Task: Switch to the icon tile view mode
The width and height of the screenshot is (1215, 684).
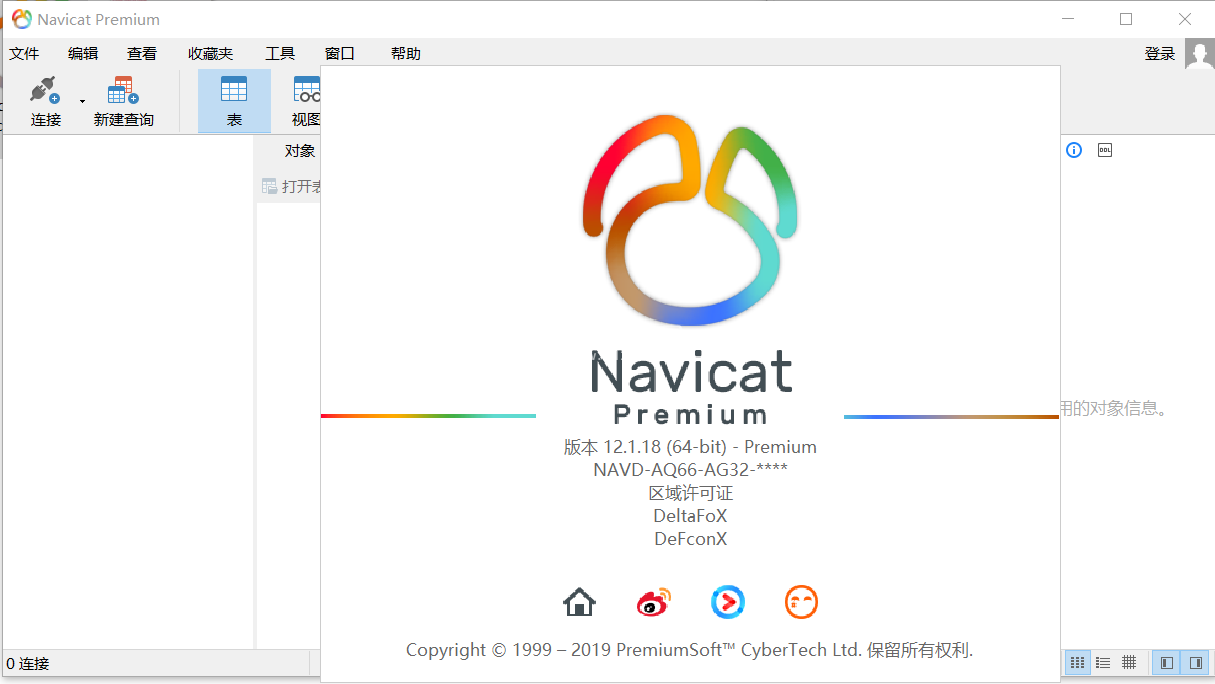Action: 1077,662
